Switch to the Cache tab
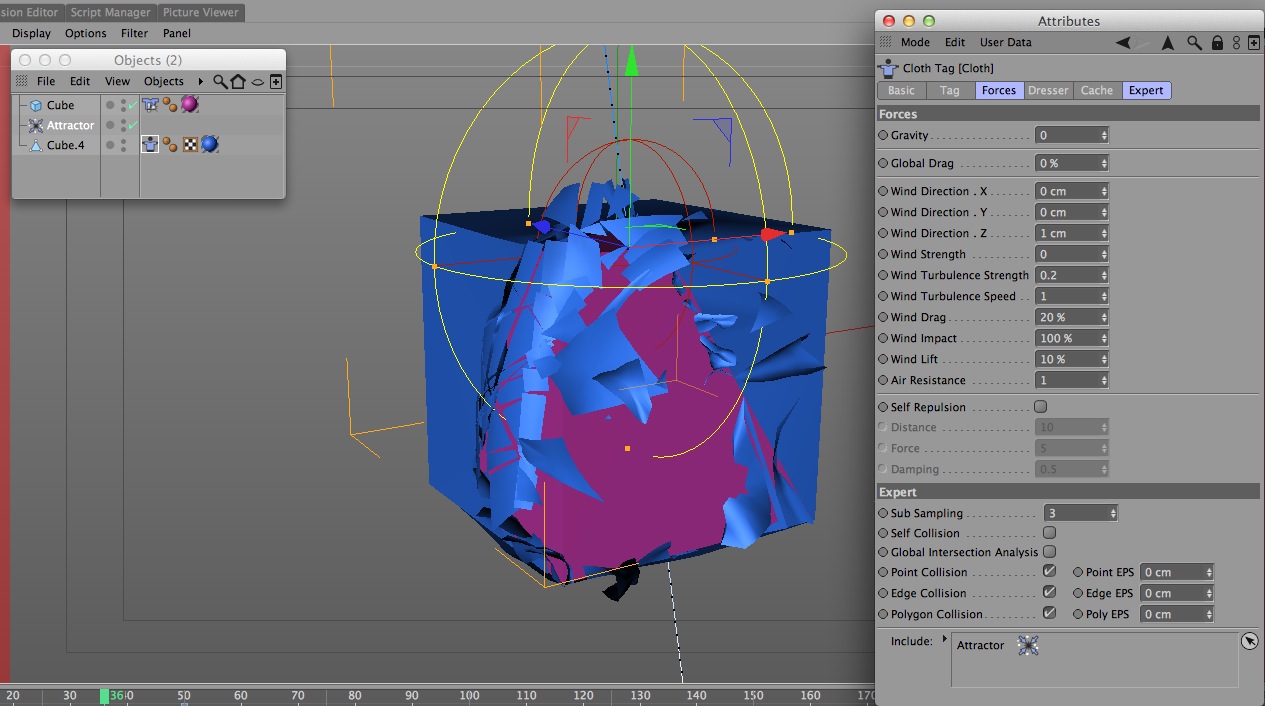Image resolution: width=1265 pixels, height=706 pixels. [1097, 90]
